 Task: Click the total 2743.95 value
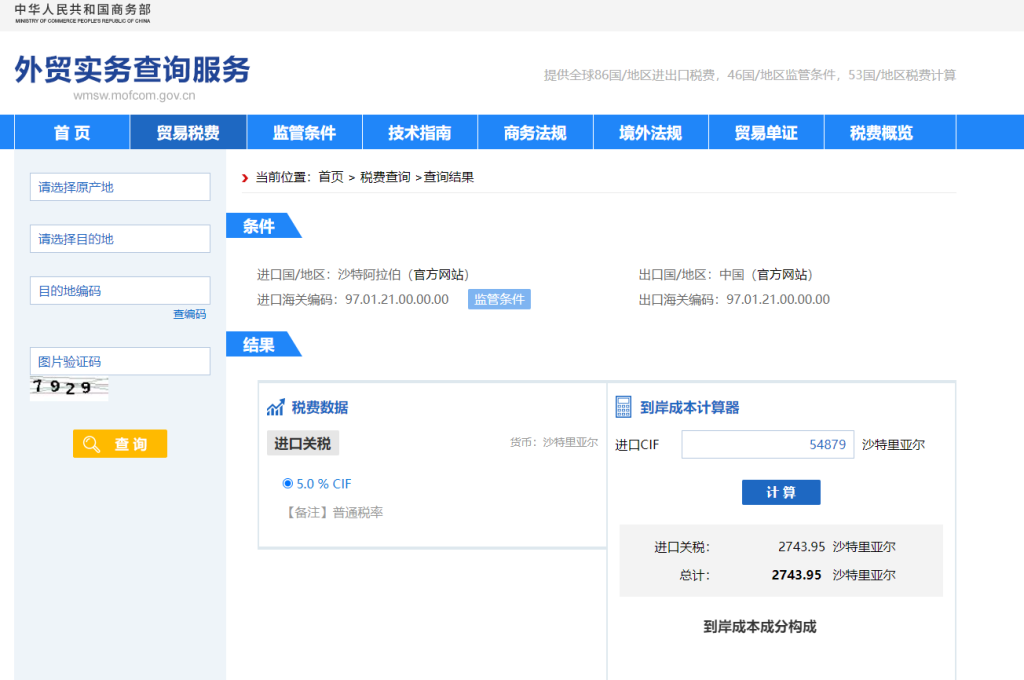[x=796, y=575]
